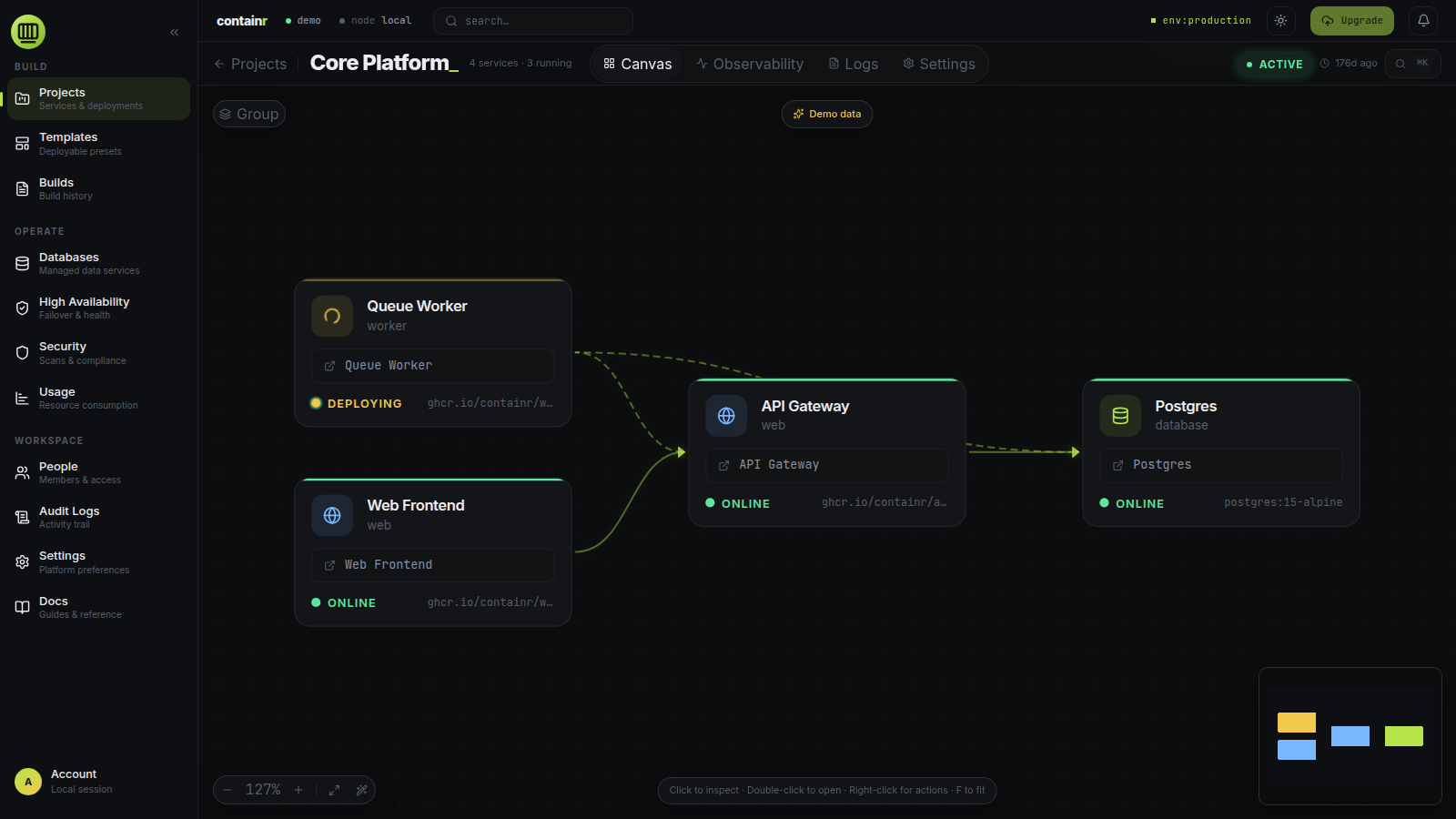Click the Web Frontend globe icon
Screen dimensions: 1456x819
332,515
